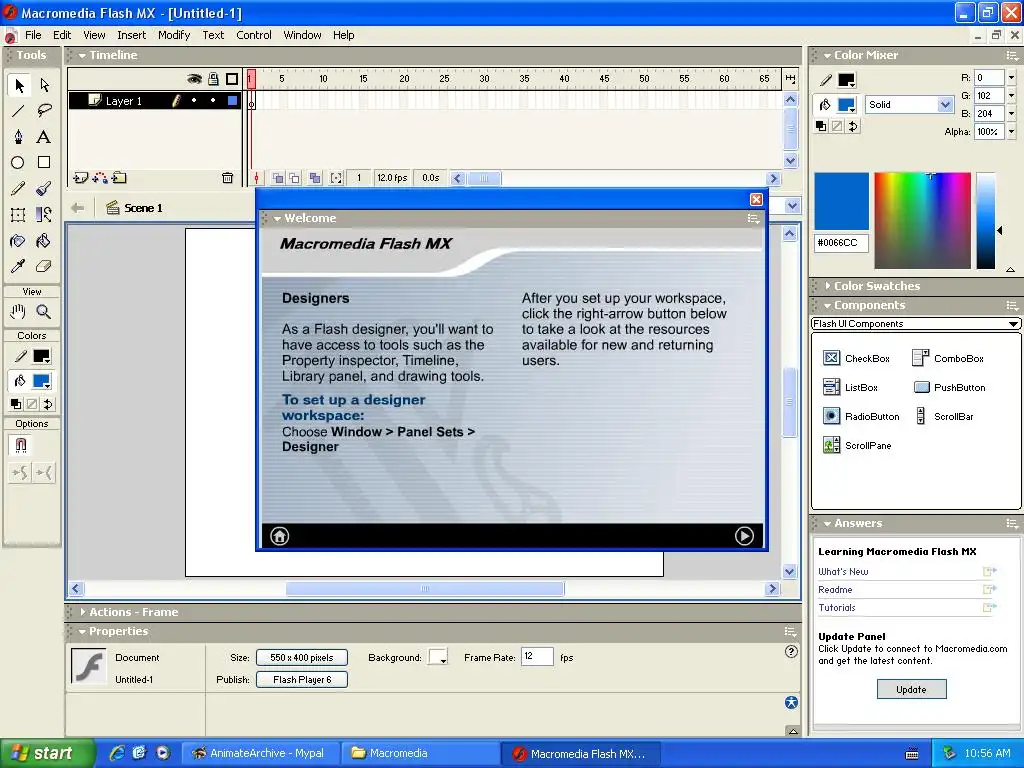Collapse the Properties panel
This screenshot has width=1024, height=768.
tap(82, 632)
